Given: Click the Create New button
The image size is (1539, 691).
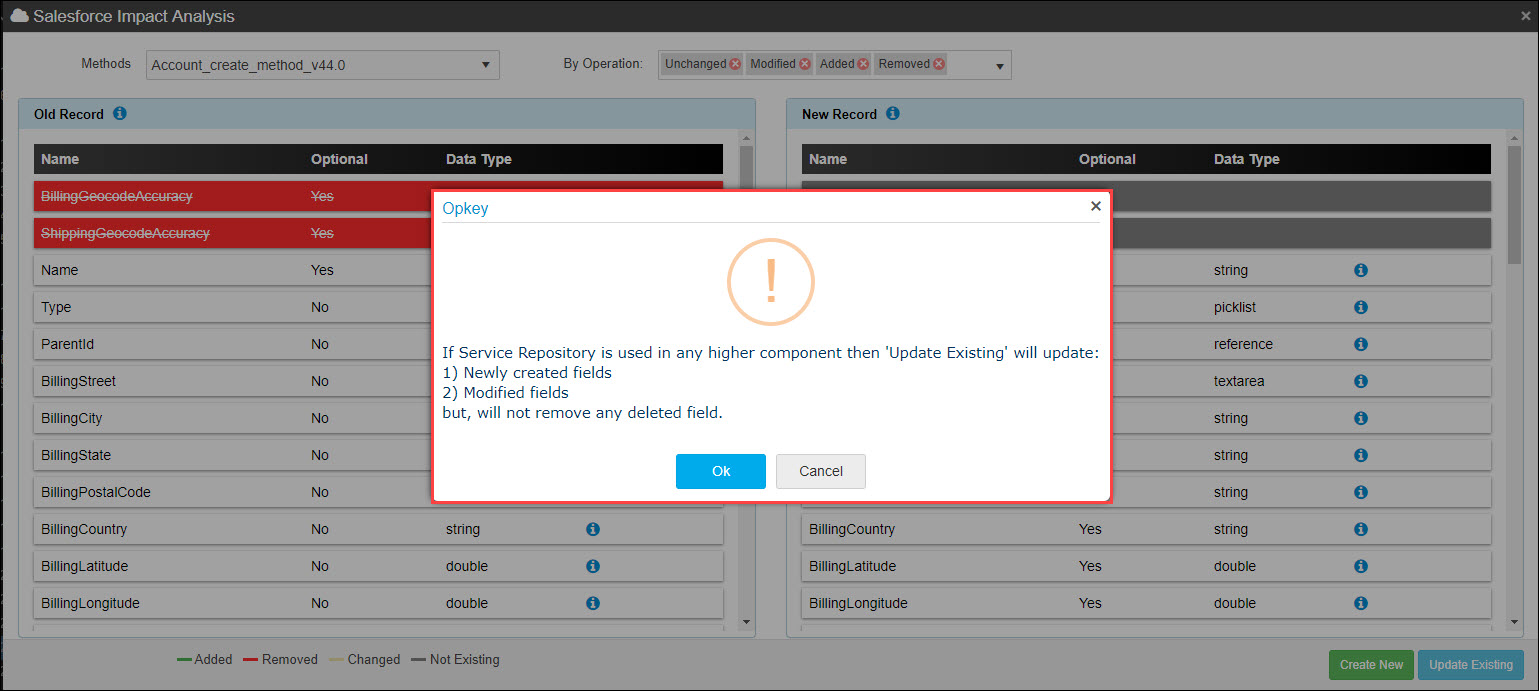Looking at the screenshot, I should tap(1371, 665).
